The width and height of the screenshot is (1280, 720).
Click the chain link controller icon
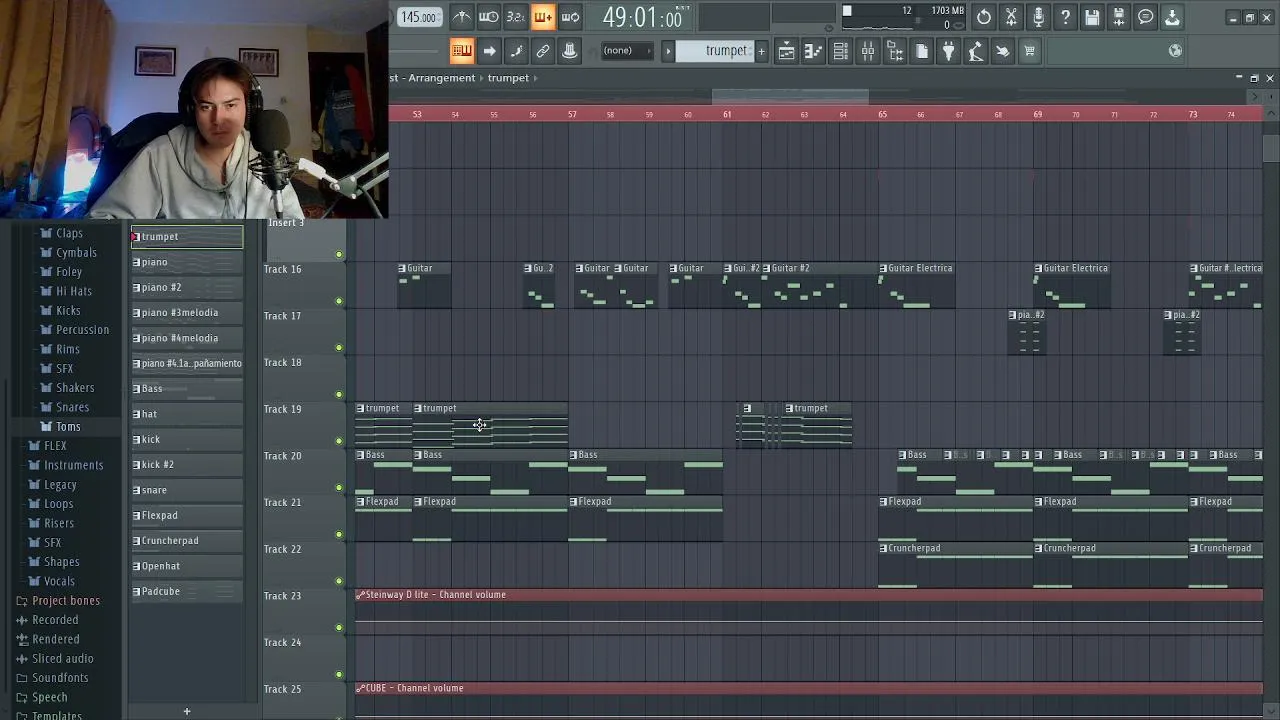(543, 51)
